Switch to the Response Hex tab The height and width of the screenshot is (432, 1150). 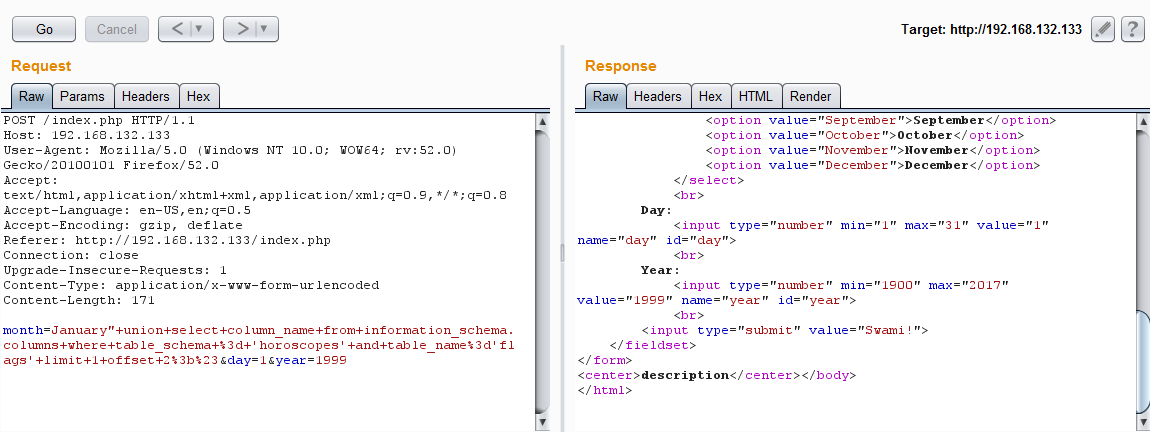(x=711, y=96)
